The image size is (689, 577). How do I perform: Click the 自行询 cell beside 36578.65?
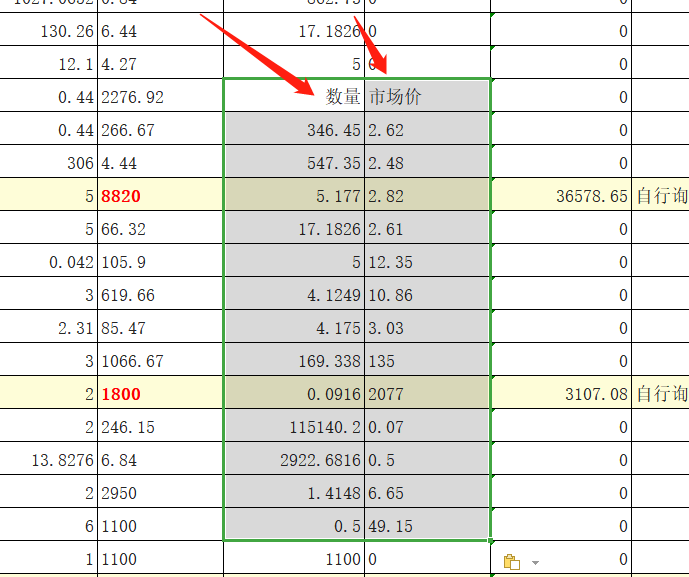click(x=660, y=197)
